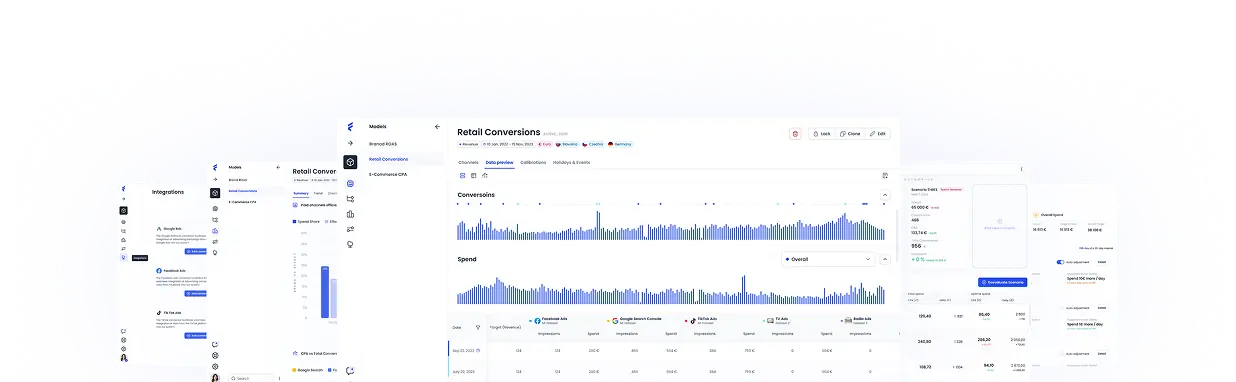Viewport: 1236px width, 382px height.
Task: Click the Lock model button
Action: [822, 133]
